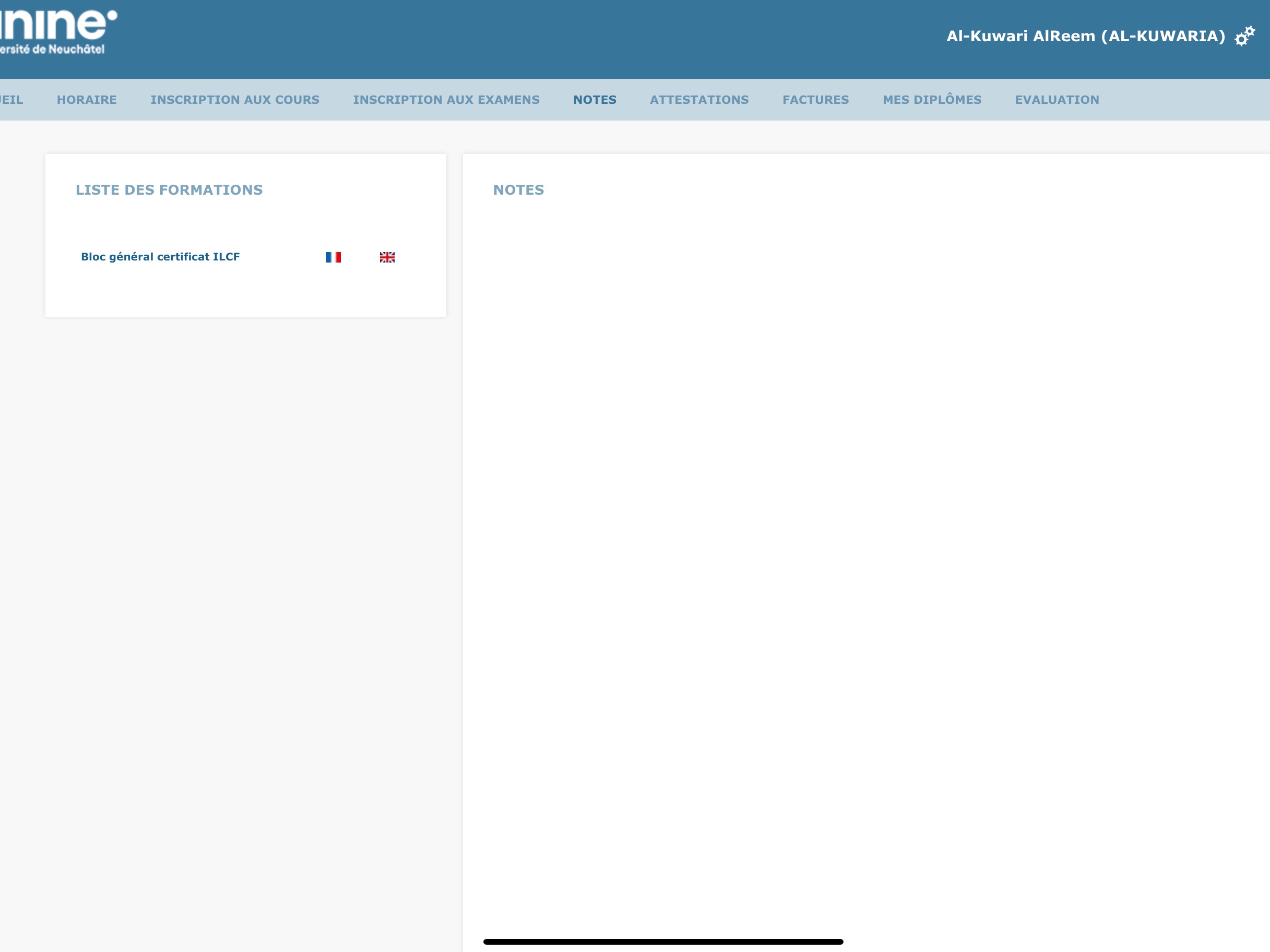
Task: Click the empty Notes panel area
Action: click(861, 517)
